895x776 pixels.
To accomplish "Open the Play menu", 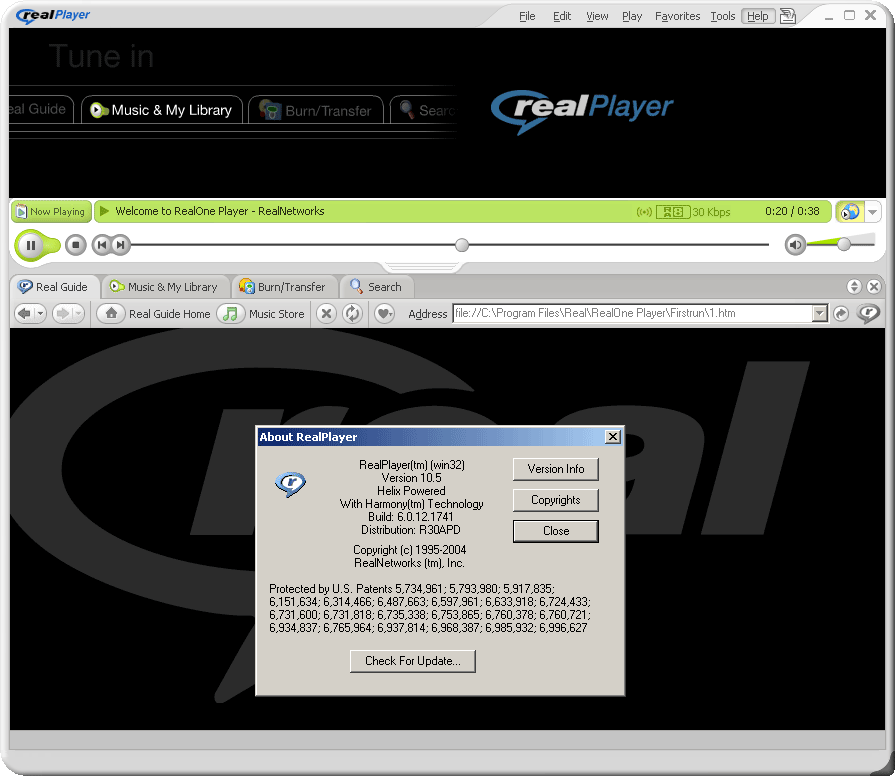I will (632, 16).
